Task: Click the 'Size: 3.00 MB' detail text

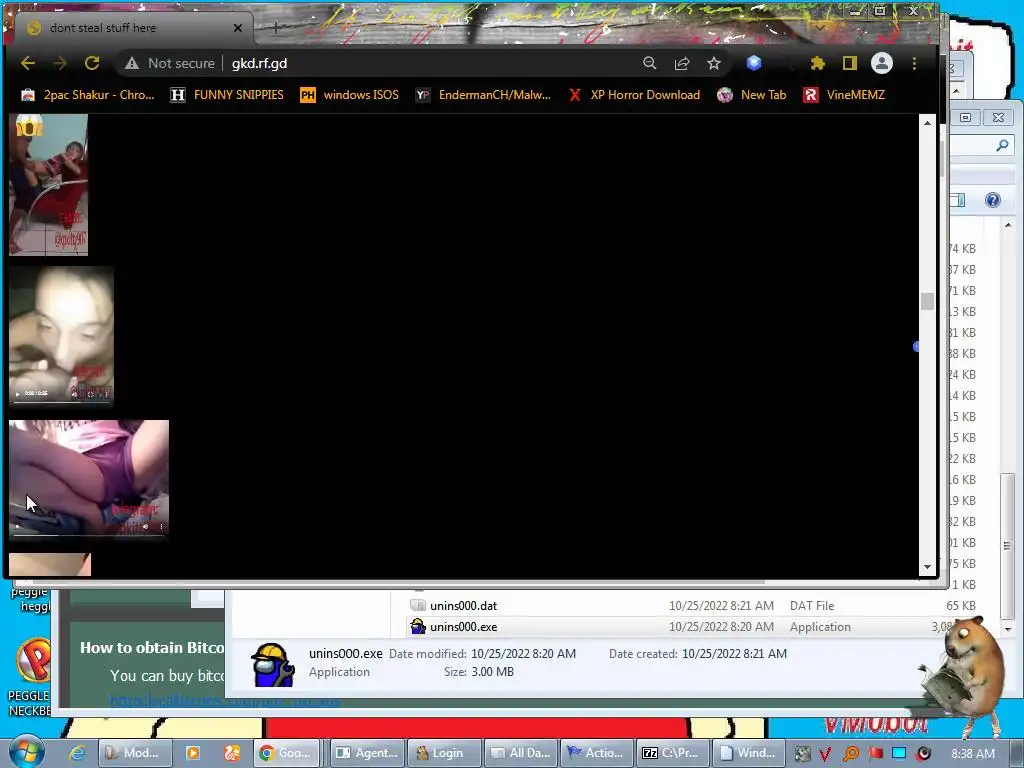Action: (479, 672)
